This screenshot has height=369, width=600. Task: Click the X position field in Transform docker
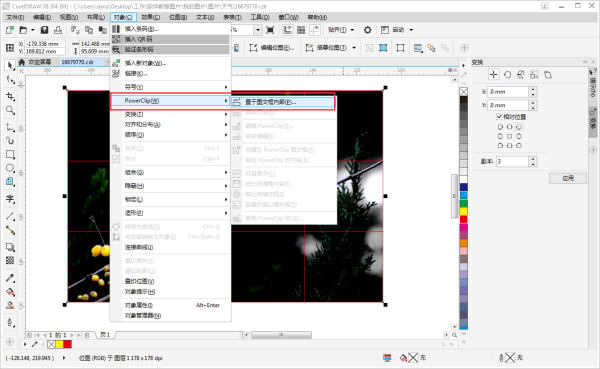pos(508,92)
